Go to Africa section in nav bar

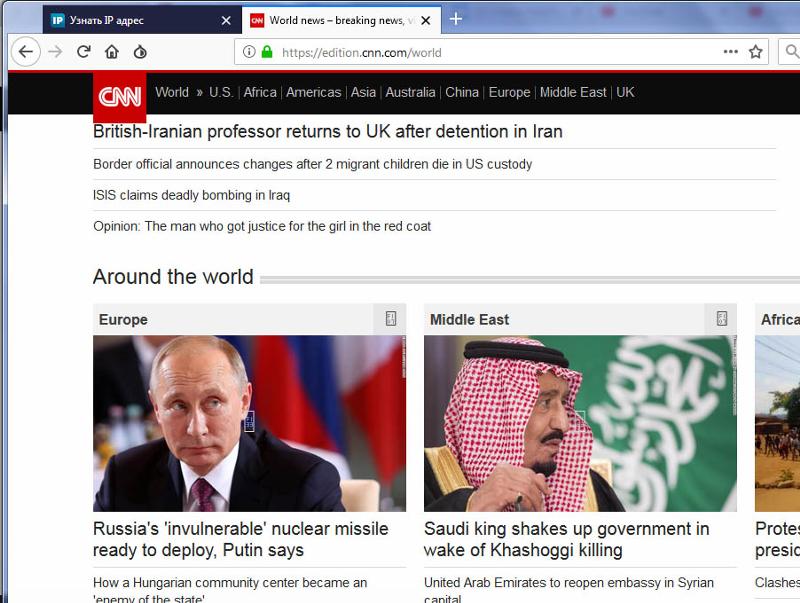(260, 92)
